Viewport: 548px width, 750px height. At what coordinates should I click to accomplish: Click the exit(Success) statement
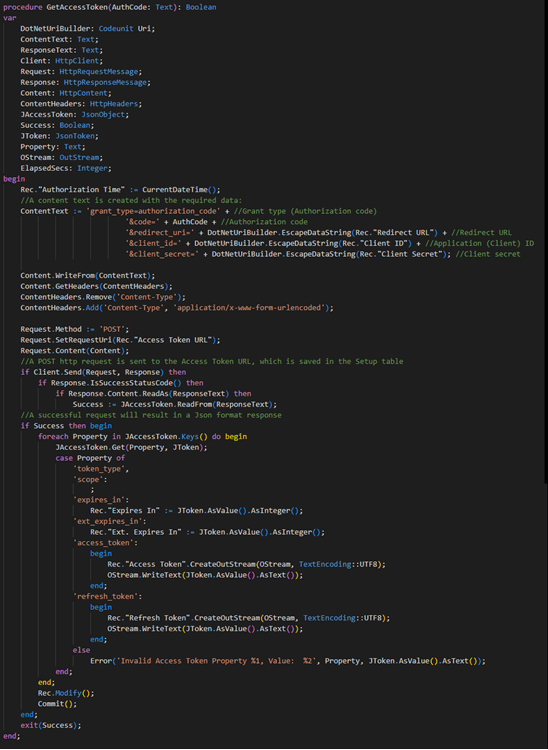51,726
